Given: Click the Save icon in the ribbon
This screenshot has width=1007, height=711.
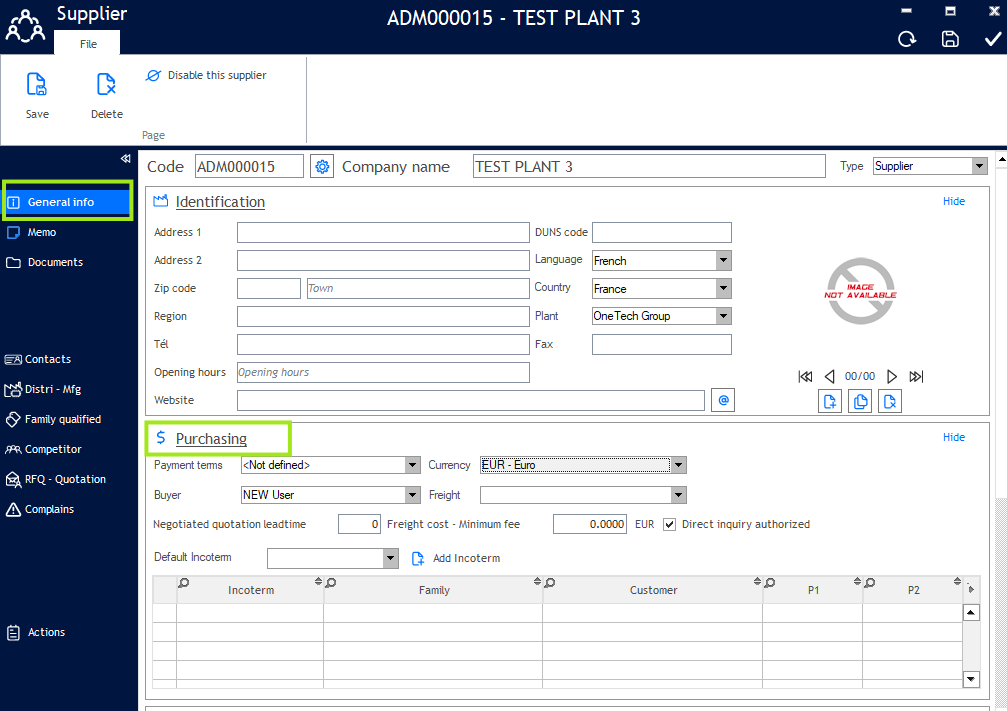Looking at the screenshot, I should [x=37, y=86].
